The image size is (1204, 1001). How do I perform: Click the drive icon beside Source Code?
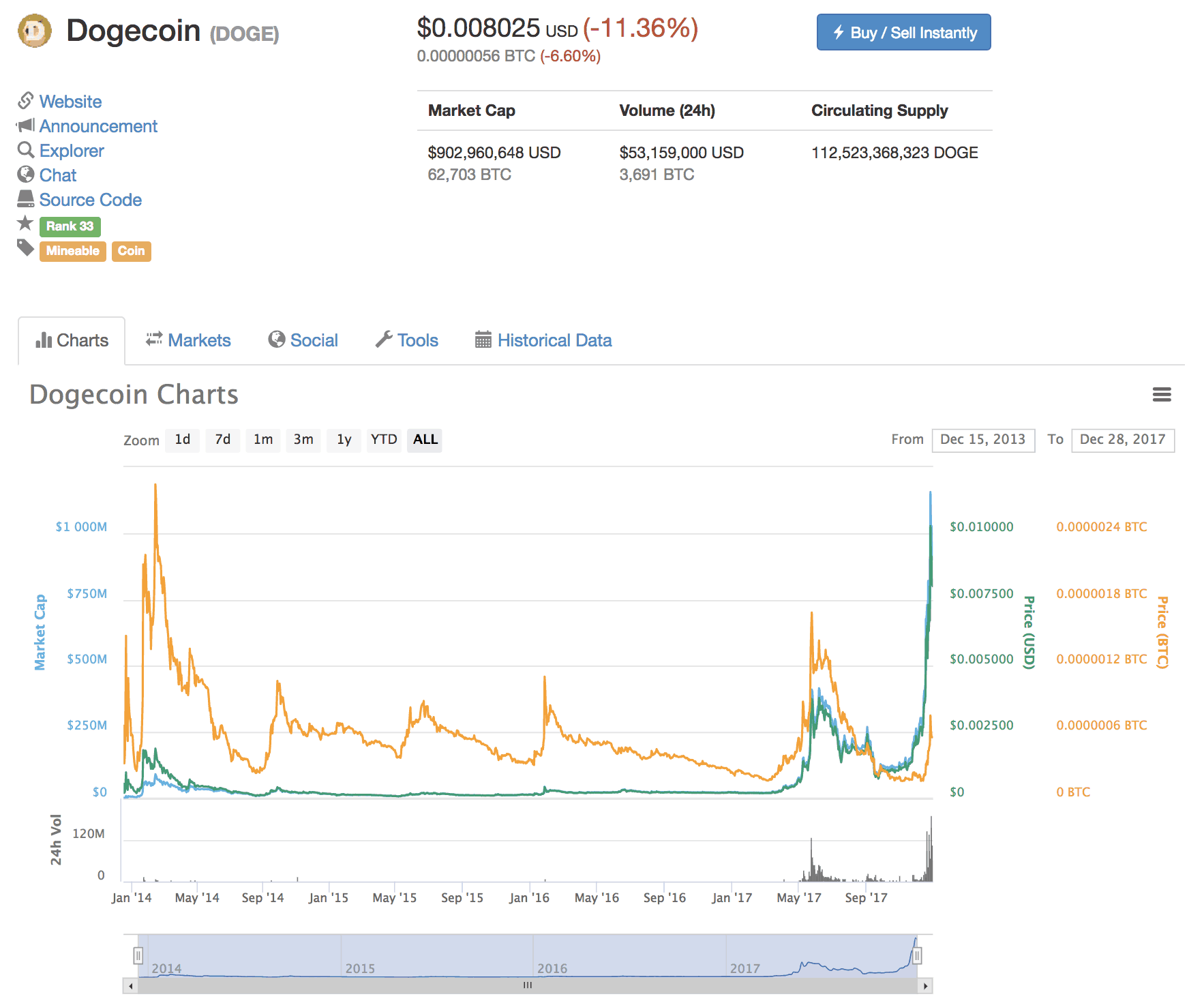pos(26,199)
